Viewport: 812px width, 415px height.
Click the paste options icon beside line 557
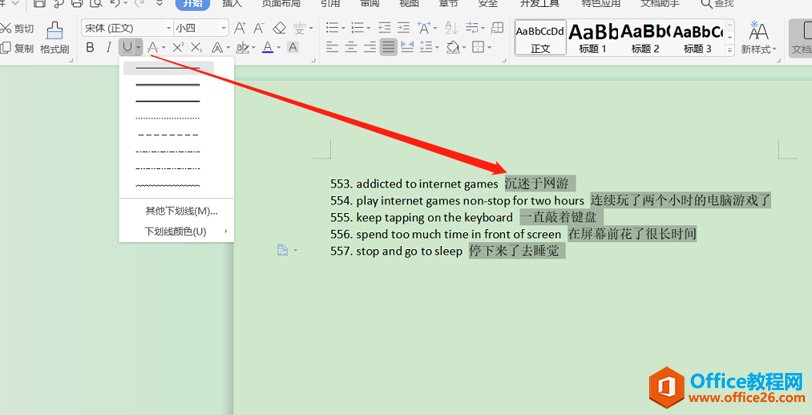coord(282,250)
